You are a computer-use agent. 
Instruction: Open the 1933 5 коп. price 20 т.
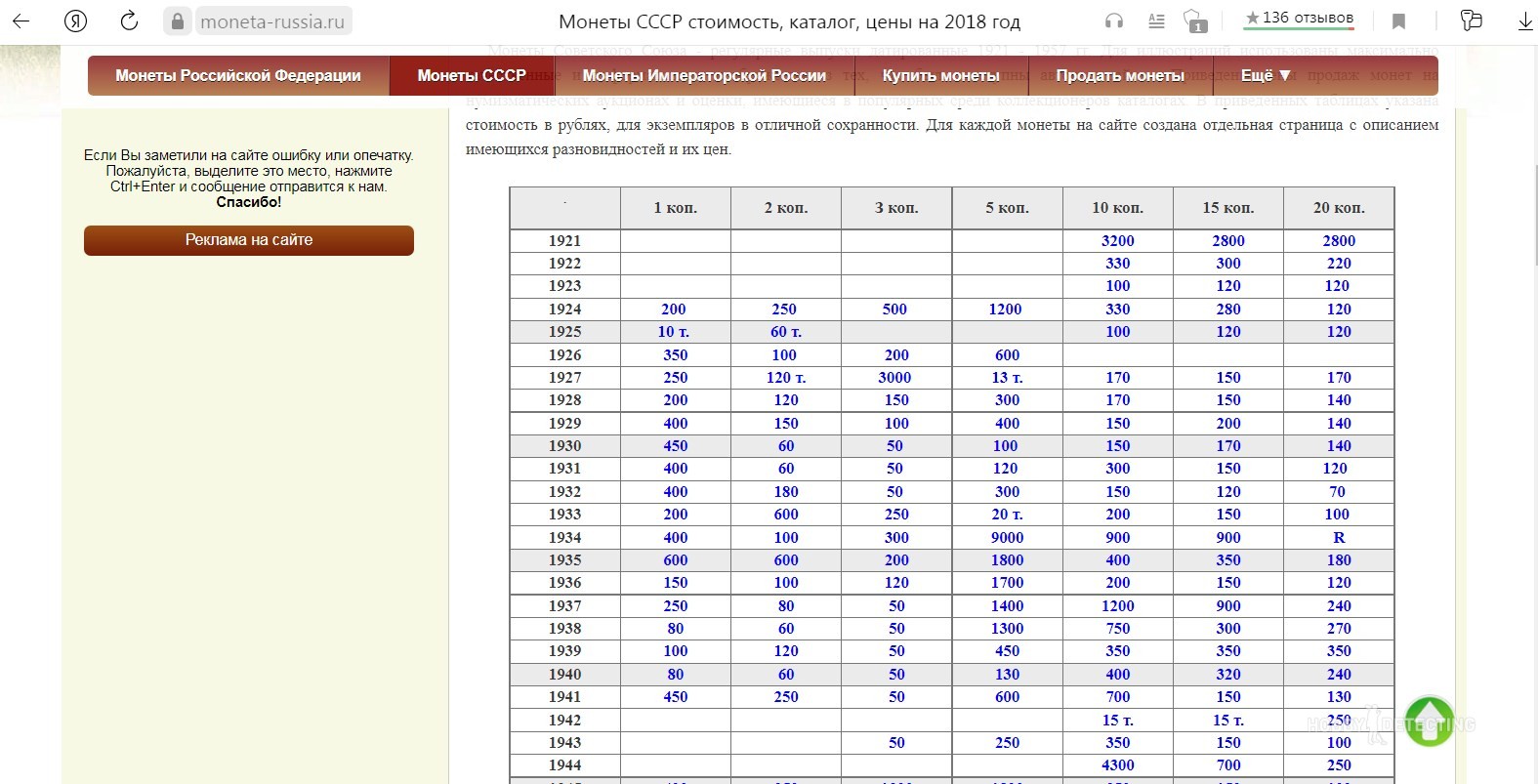pos(1007,514)
